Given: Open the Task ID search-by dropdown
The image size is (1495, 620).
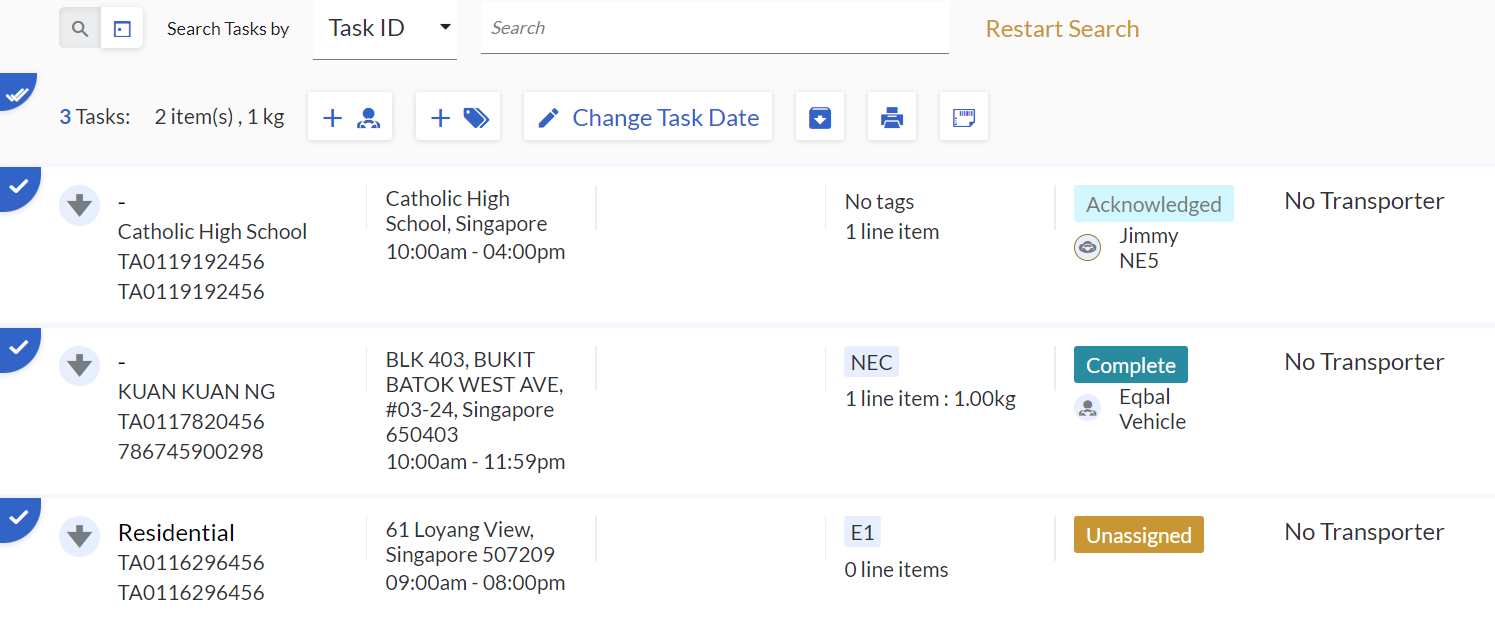Looking at the screenshot, I should click(385, 29).
